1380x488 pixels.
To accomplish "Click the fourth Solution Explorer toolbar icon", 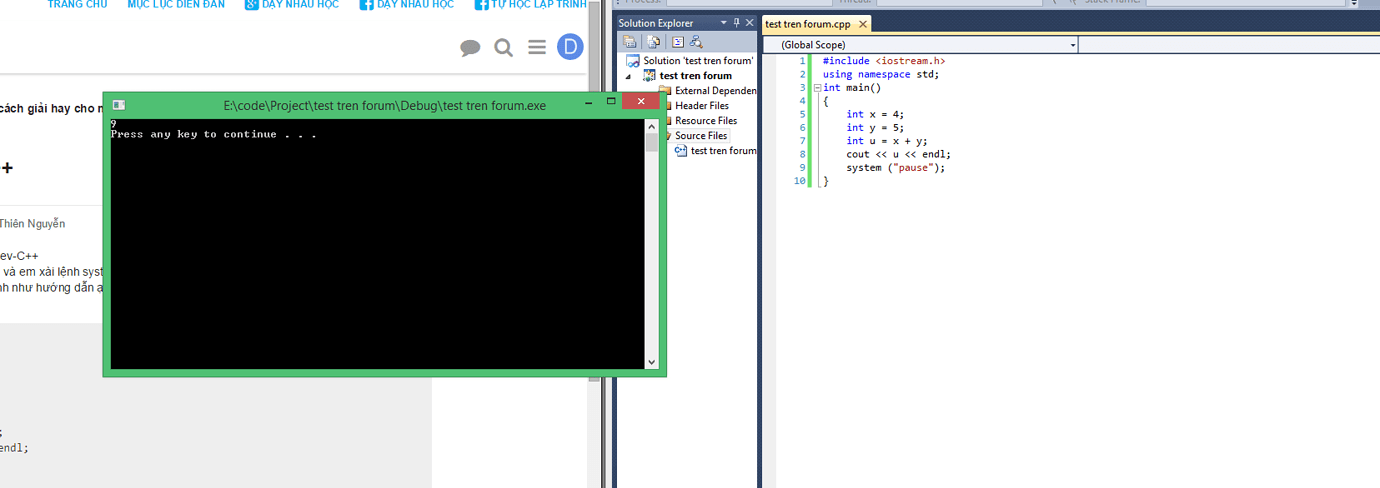I will tap(696, 42).
